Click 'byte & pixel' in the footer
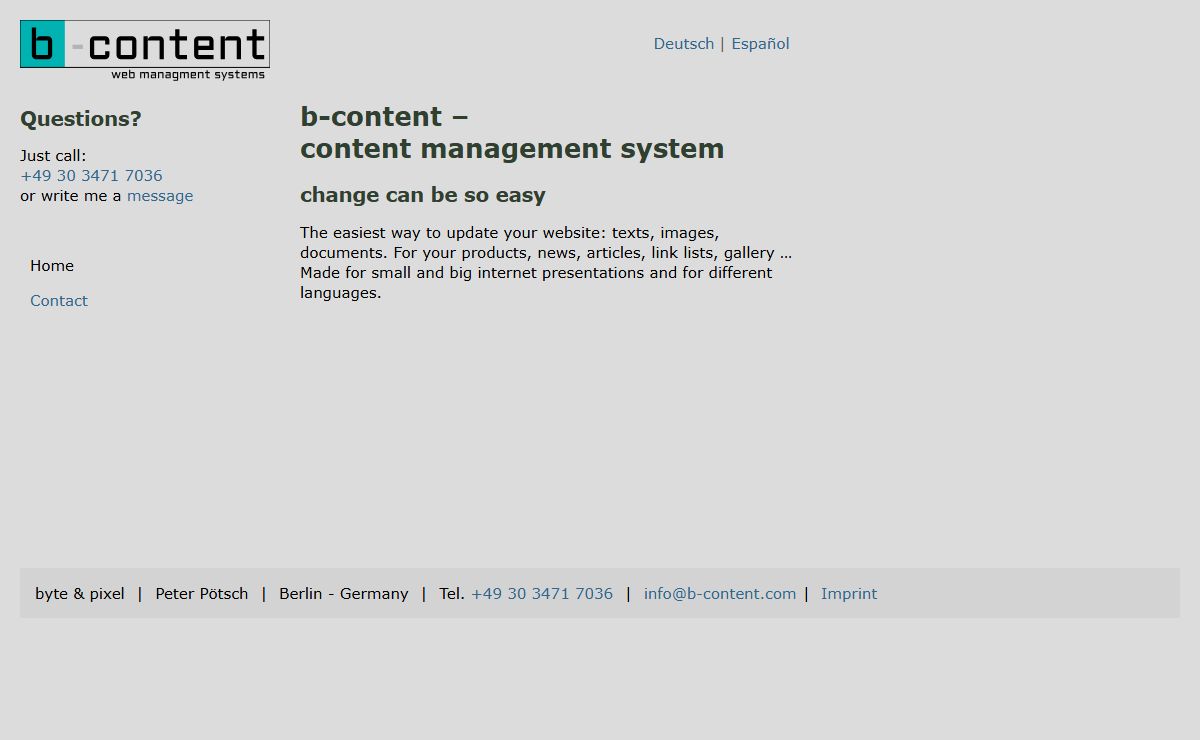Image resolution: width=1200 pixels, height=740 pixels. coord(80,594)
